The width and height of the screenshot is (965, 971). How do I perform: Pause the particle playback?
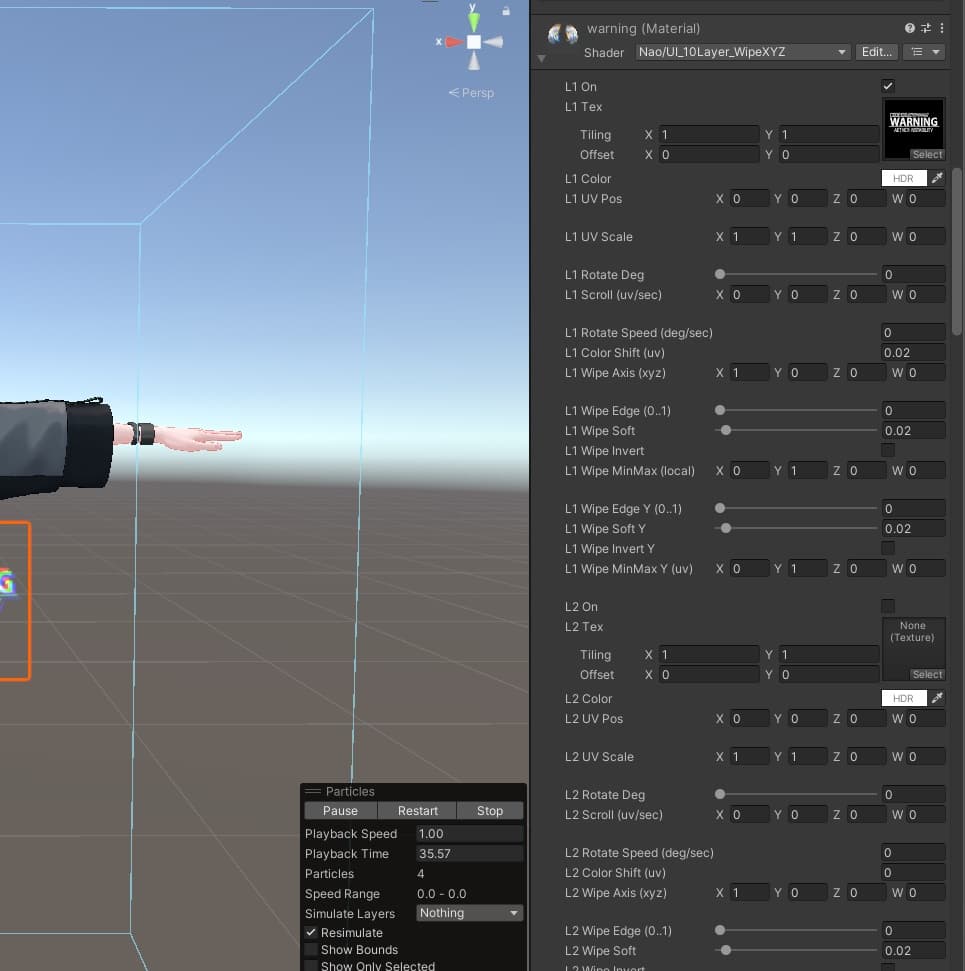click(x=340, y=811)
